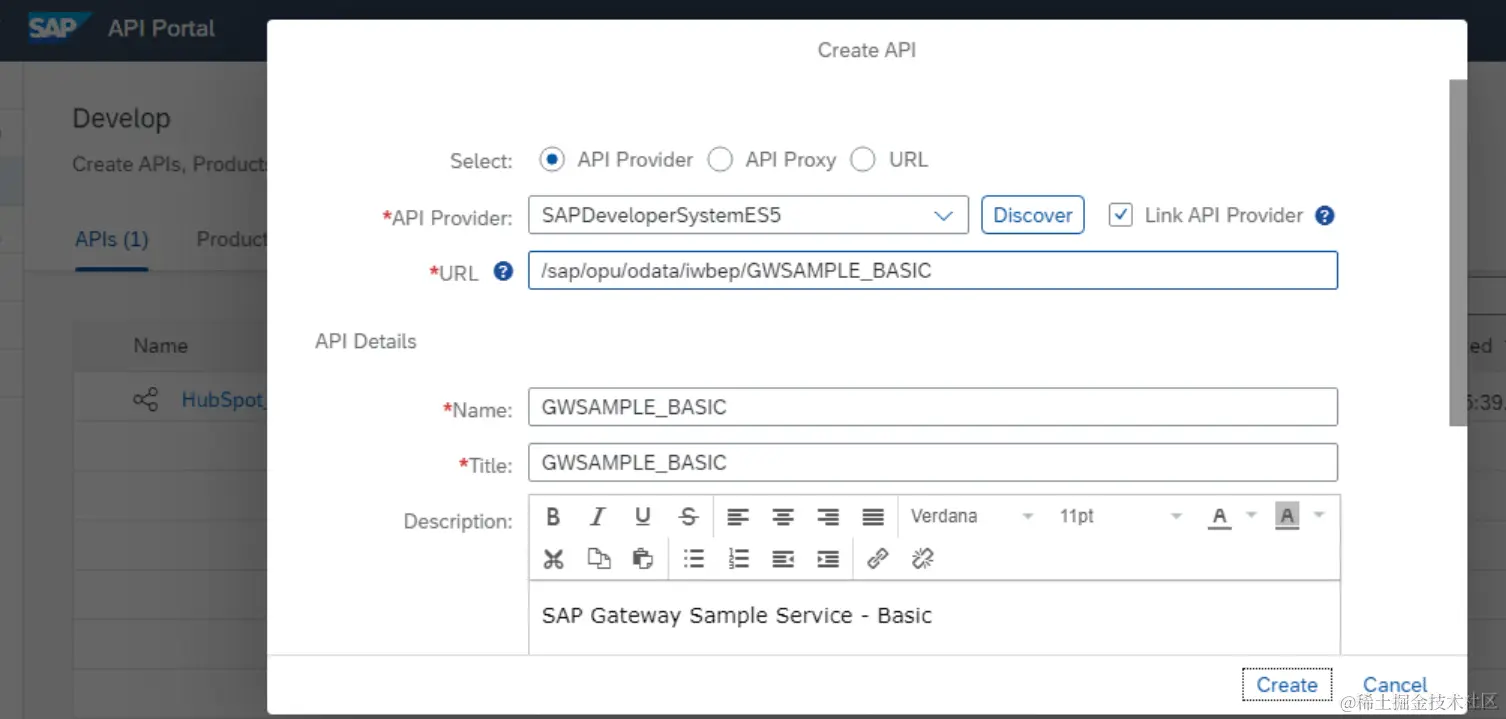Click the cut scissors icon

[x=553, y=559]
